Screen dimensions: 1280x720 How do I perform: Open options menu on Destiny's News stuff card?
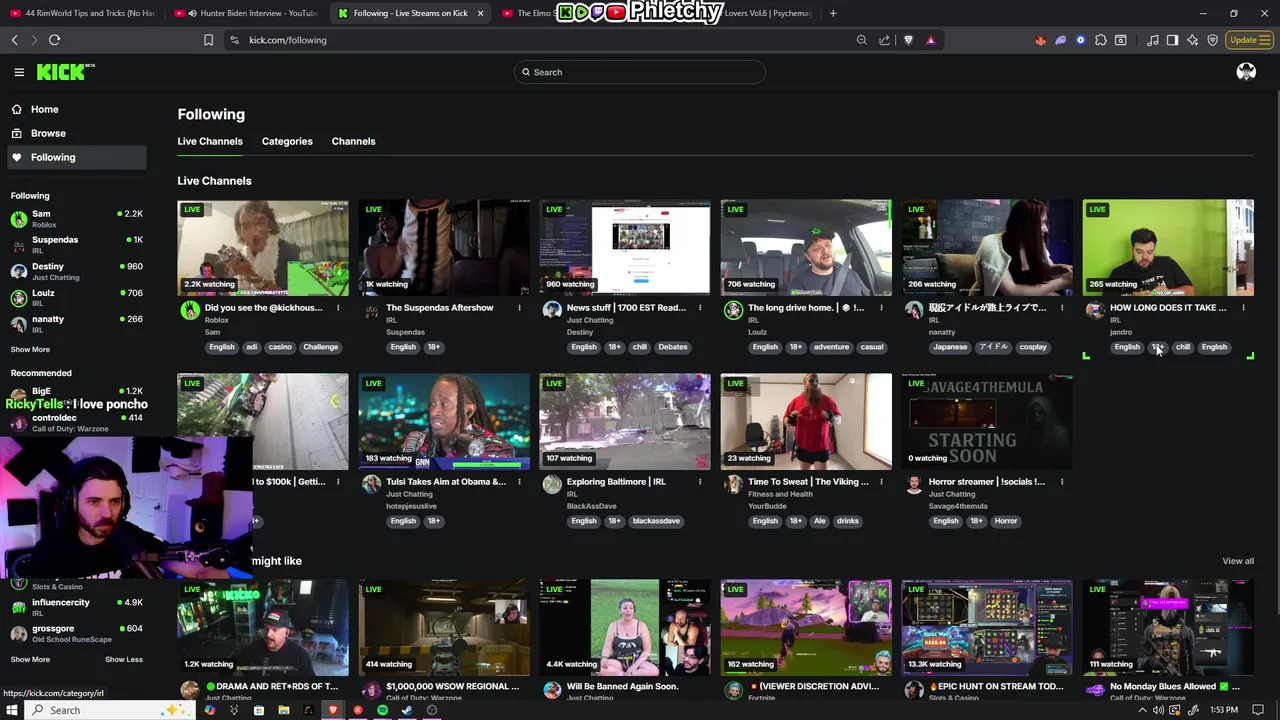700,308
